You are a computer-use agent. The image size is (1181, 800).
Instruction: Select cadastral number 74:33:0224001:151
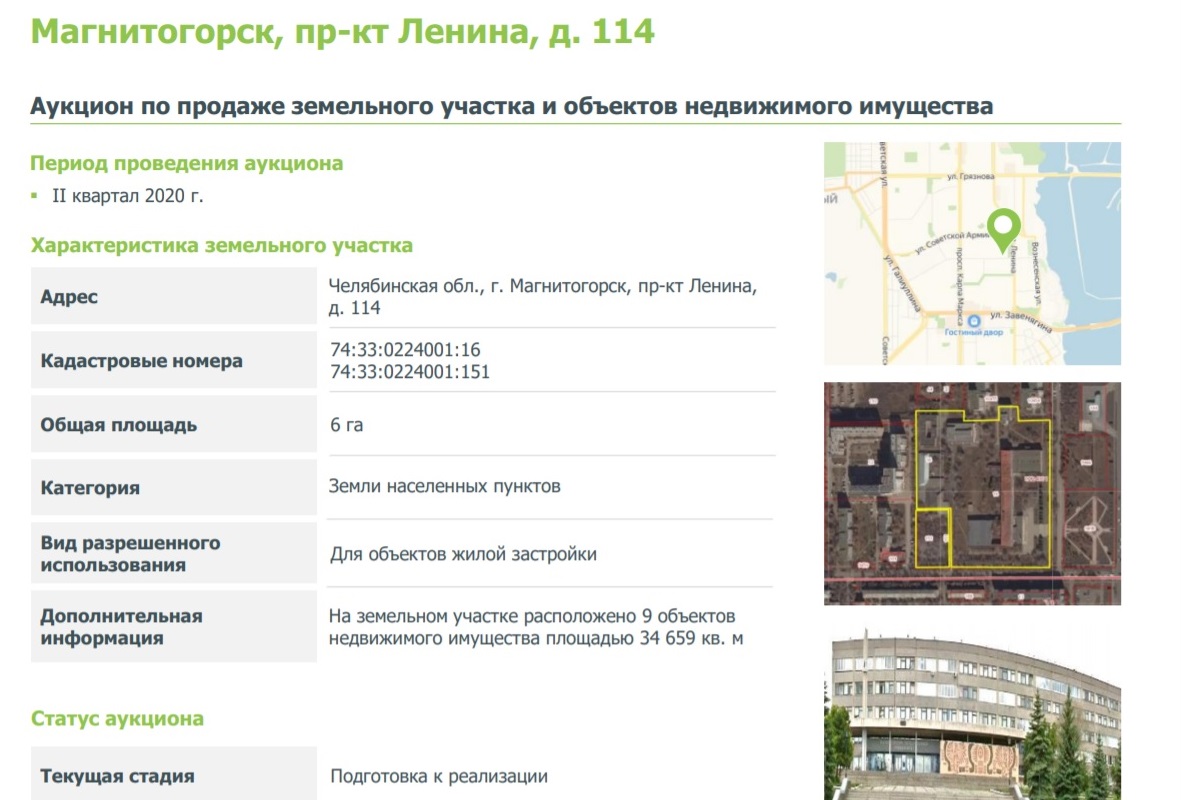tap(410, 371)
